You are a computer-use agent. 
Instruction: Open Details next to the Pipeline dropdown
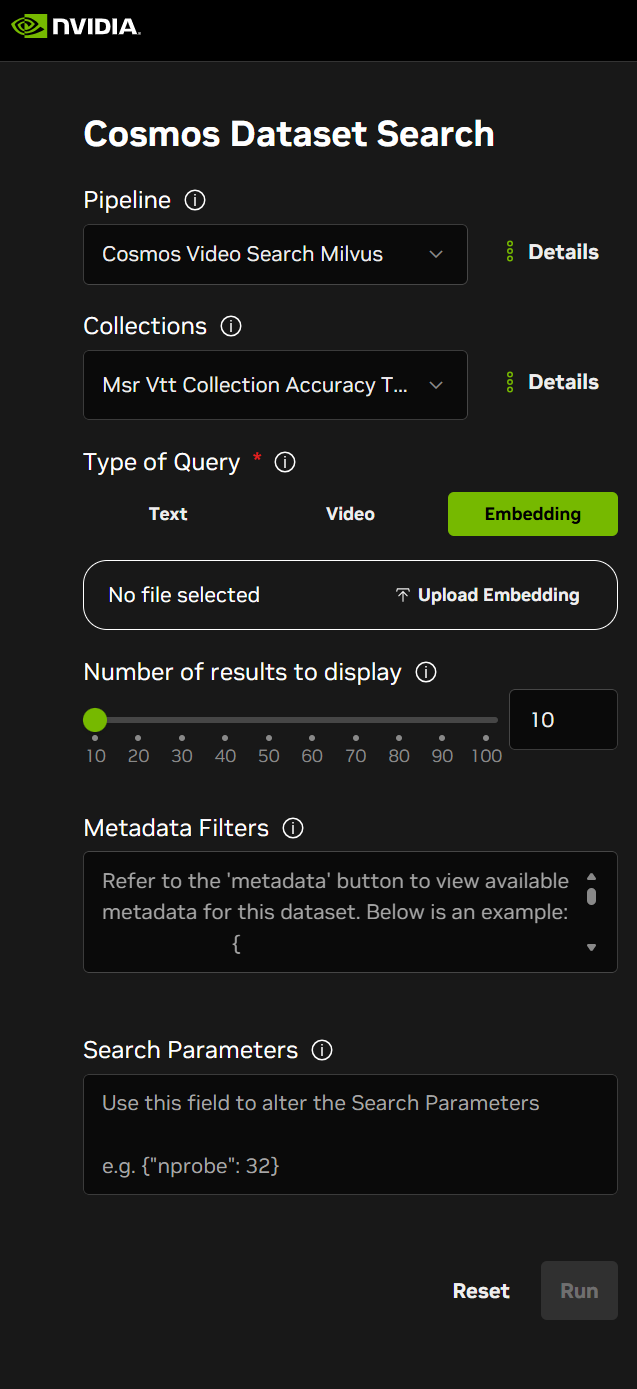tap(553, 252)
